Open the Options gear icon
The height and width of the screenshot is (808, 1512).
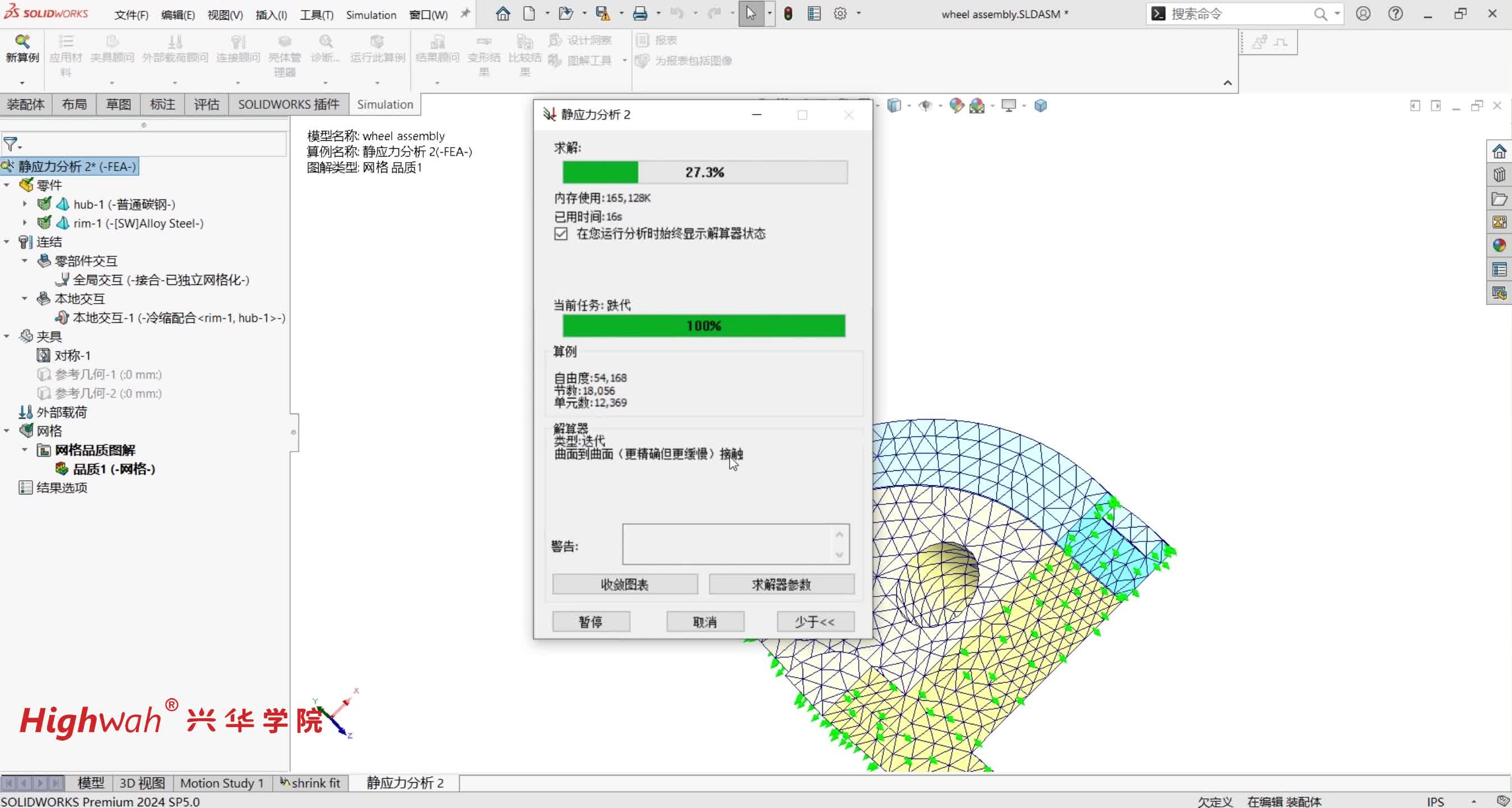(x=840, y=13)
